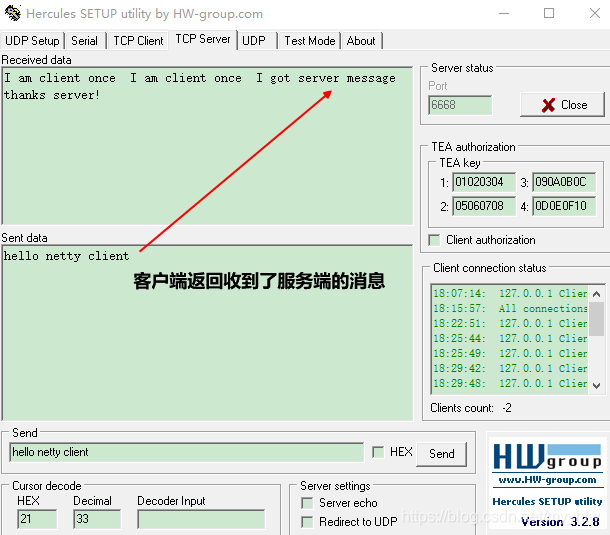Select the 18:22:51 connection log entry
This screenshot has height=535, width=610.
(510, 323)
